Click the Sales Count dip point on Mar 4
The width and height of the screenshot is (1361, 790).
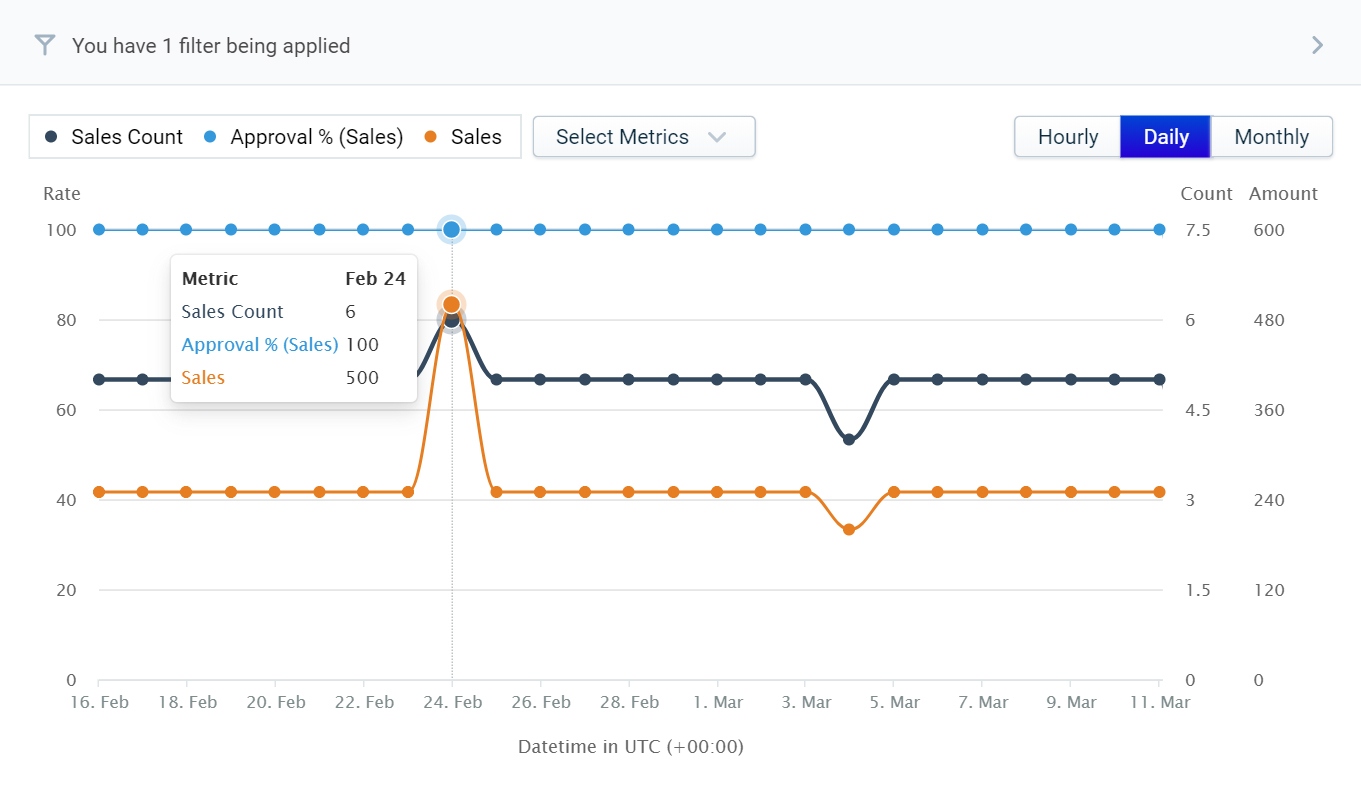coord(849,439)
